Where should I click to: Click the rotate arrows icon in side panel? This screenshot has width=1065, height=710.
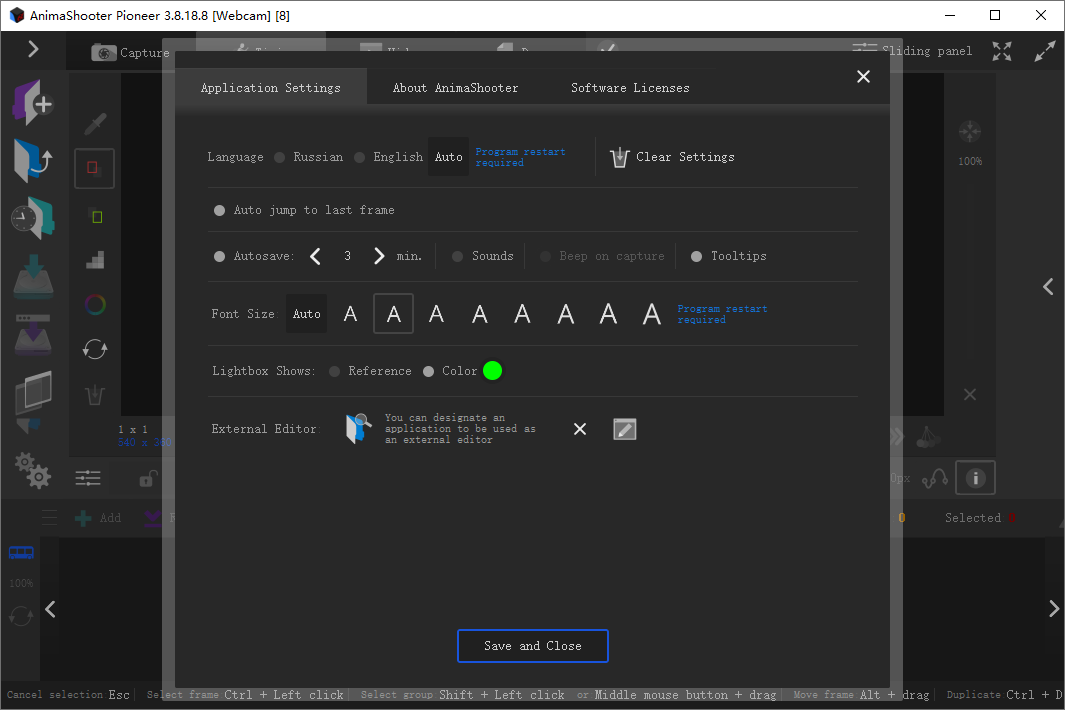coord(95,350)
